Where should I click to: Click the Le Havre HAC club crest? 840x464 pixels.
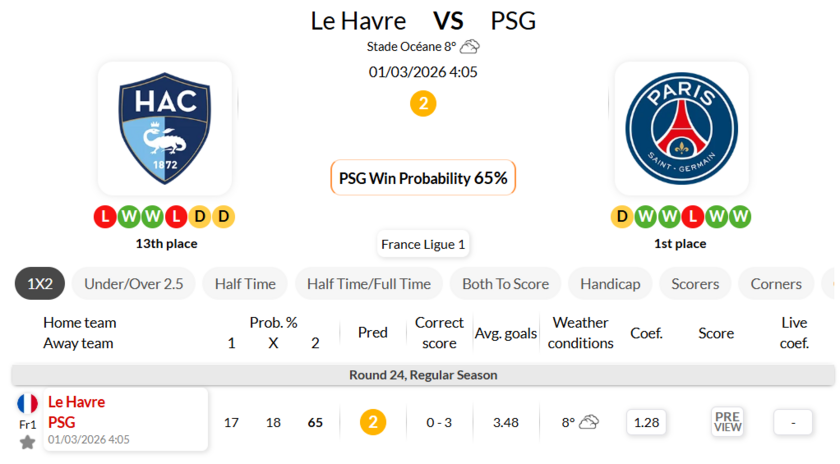click(165, 128)
